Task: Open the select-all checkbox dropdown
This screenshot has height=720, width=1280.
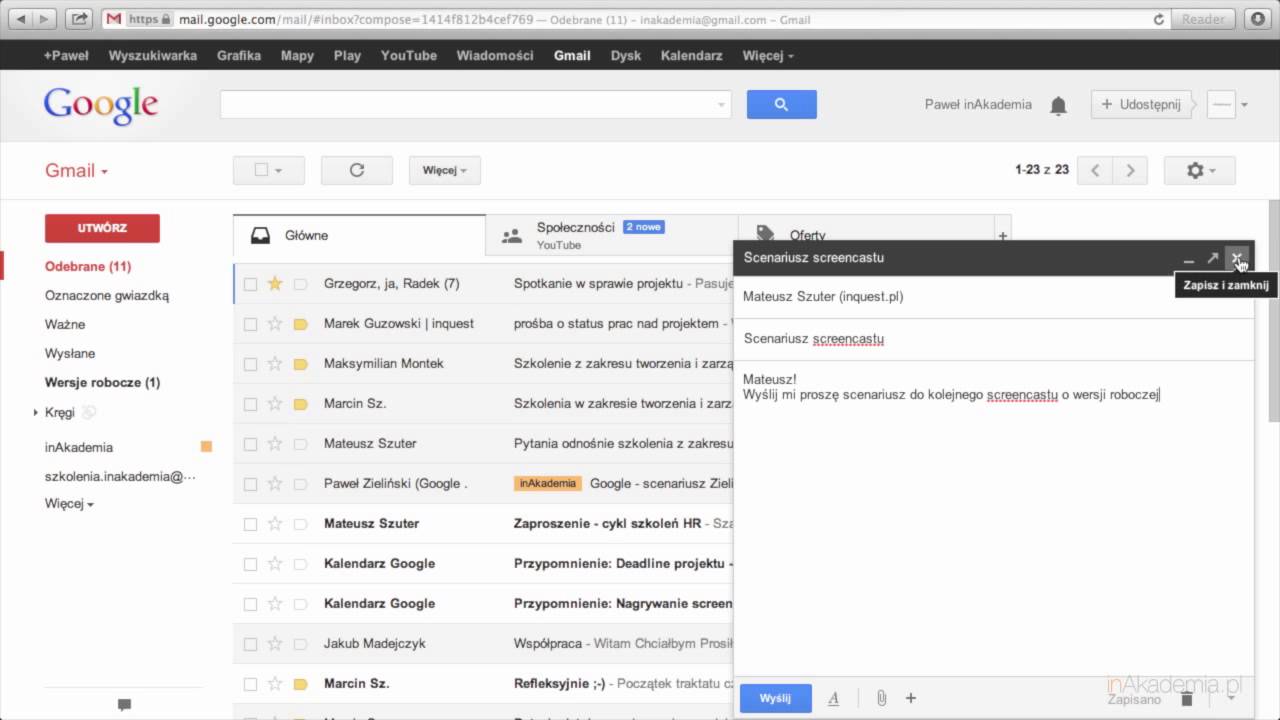Action: point(268,170)
